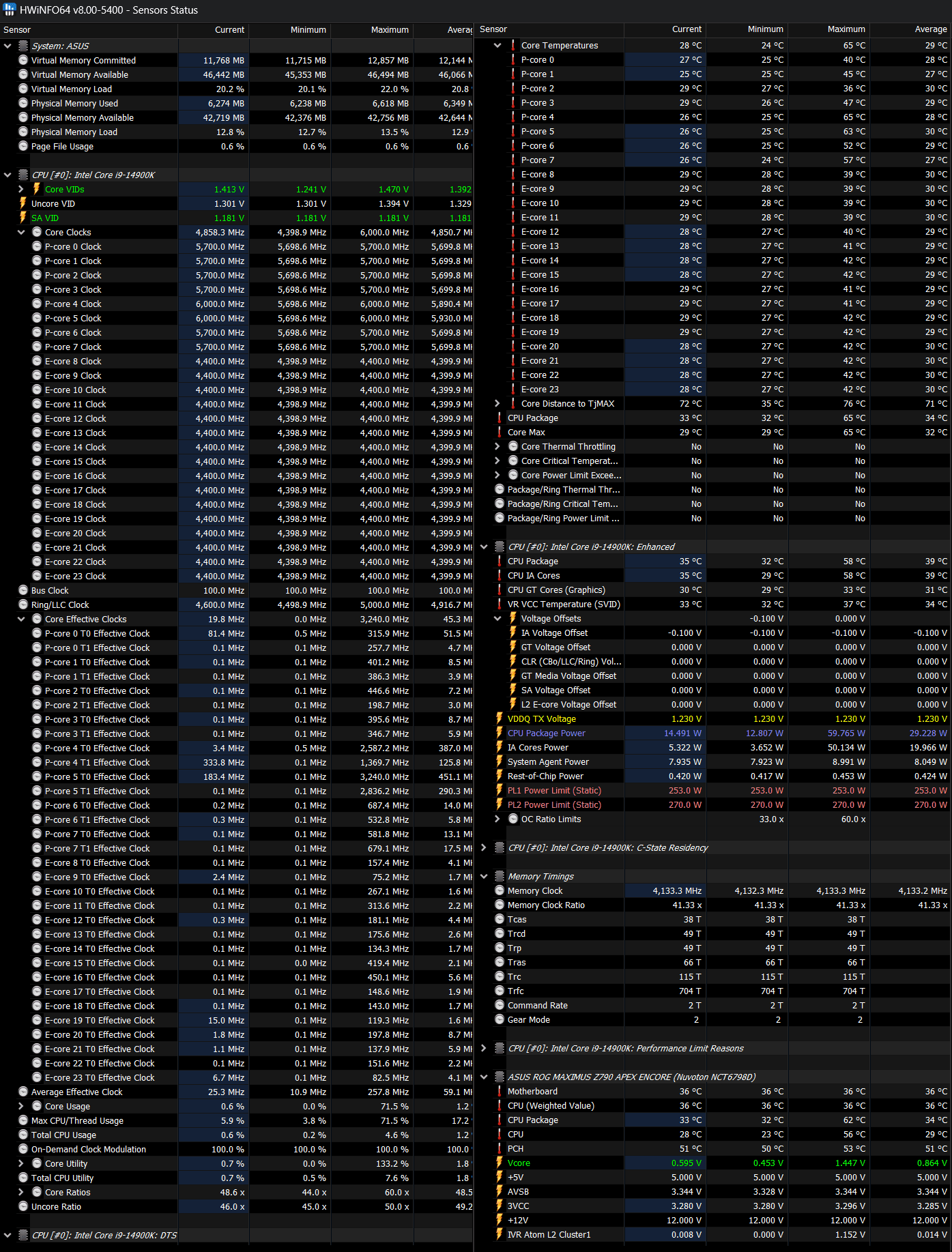
Task: Select the Physical Memory Used row
Action: click(x=237, y=103)
